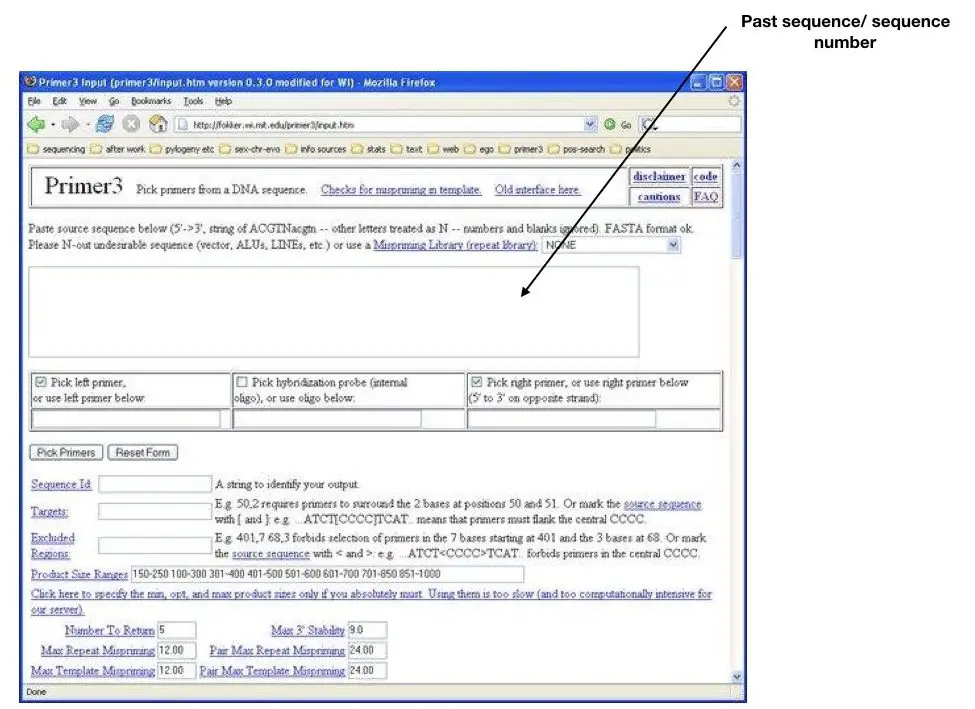Toggle the Pick left primer checkbox
Screen dimensions: 975x709
[x=41, y=382]
